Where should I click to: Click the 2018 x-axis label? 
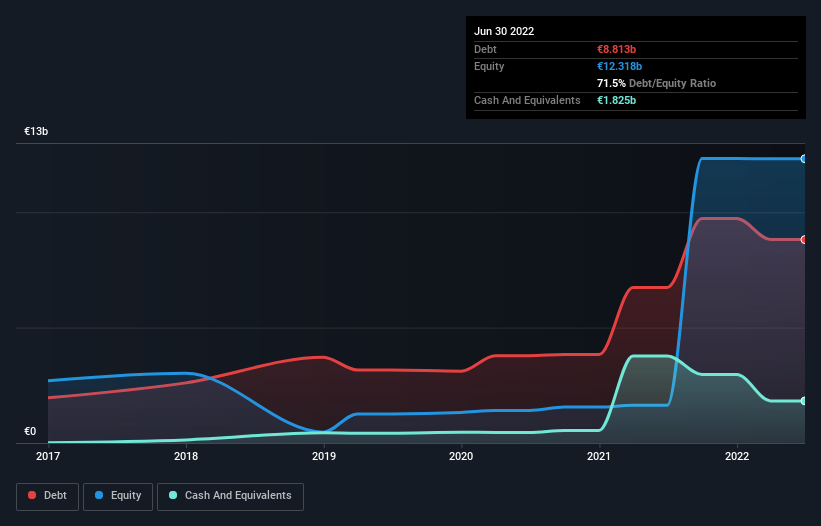[186, 456]
